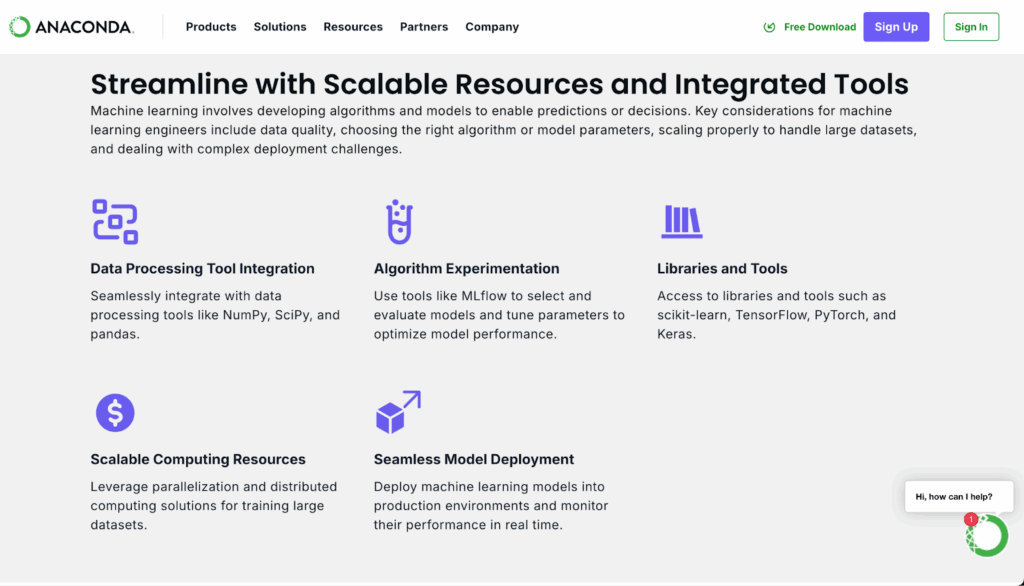This screenshot has width=1024, height=586.
Task: Open the Products menu
Action: (x=211, y=27)
